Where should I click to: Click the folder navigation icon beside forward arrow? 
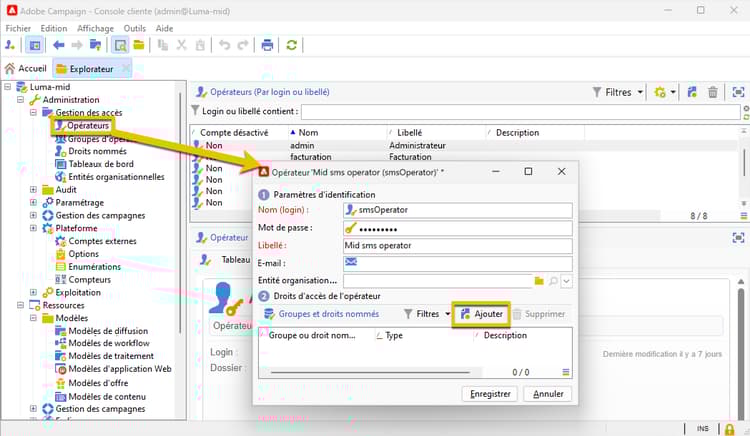click(96, 45)
